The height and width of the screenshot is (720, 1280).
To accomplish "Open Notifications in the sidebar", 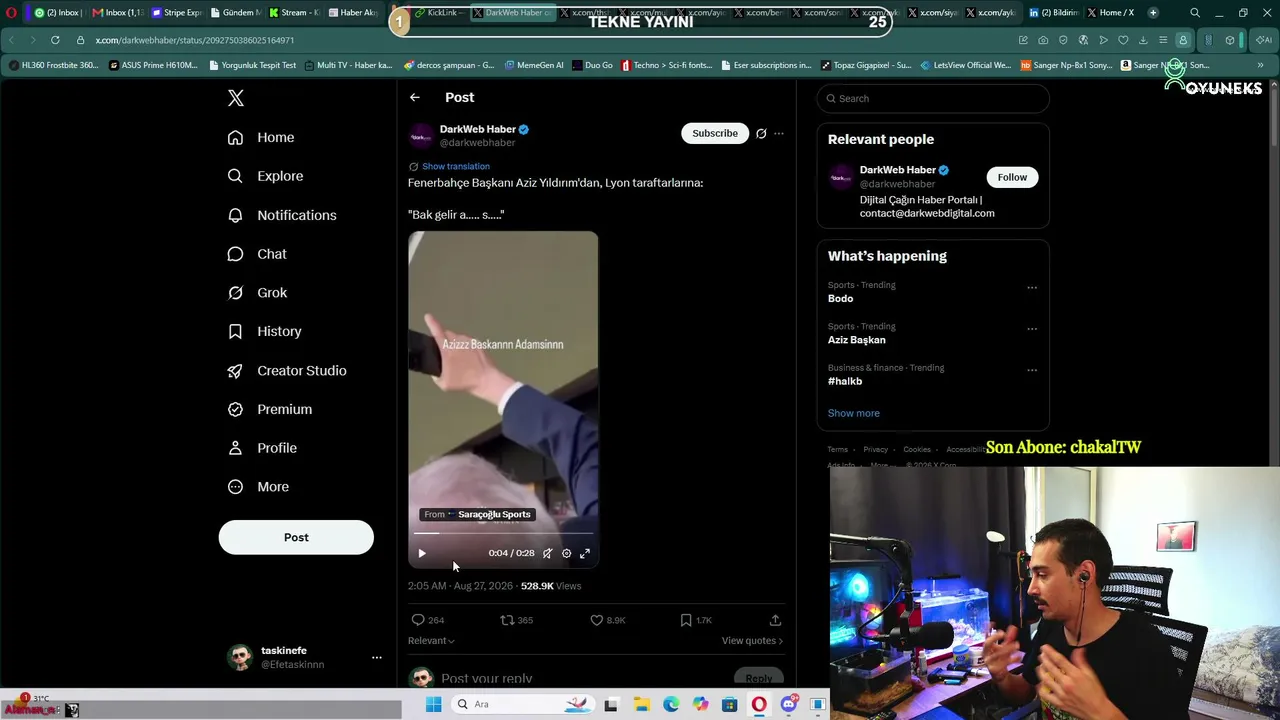I will pos(282,215).
